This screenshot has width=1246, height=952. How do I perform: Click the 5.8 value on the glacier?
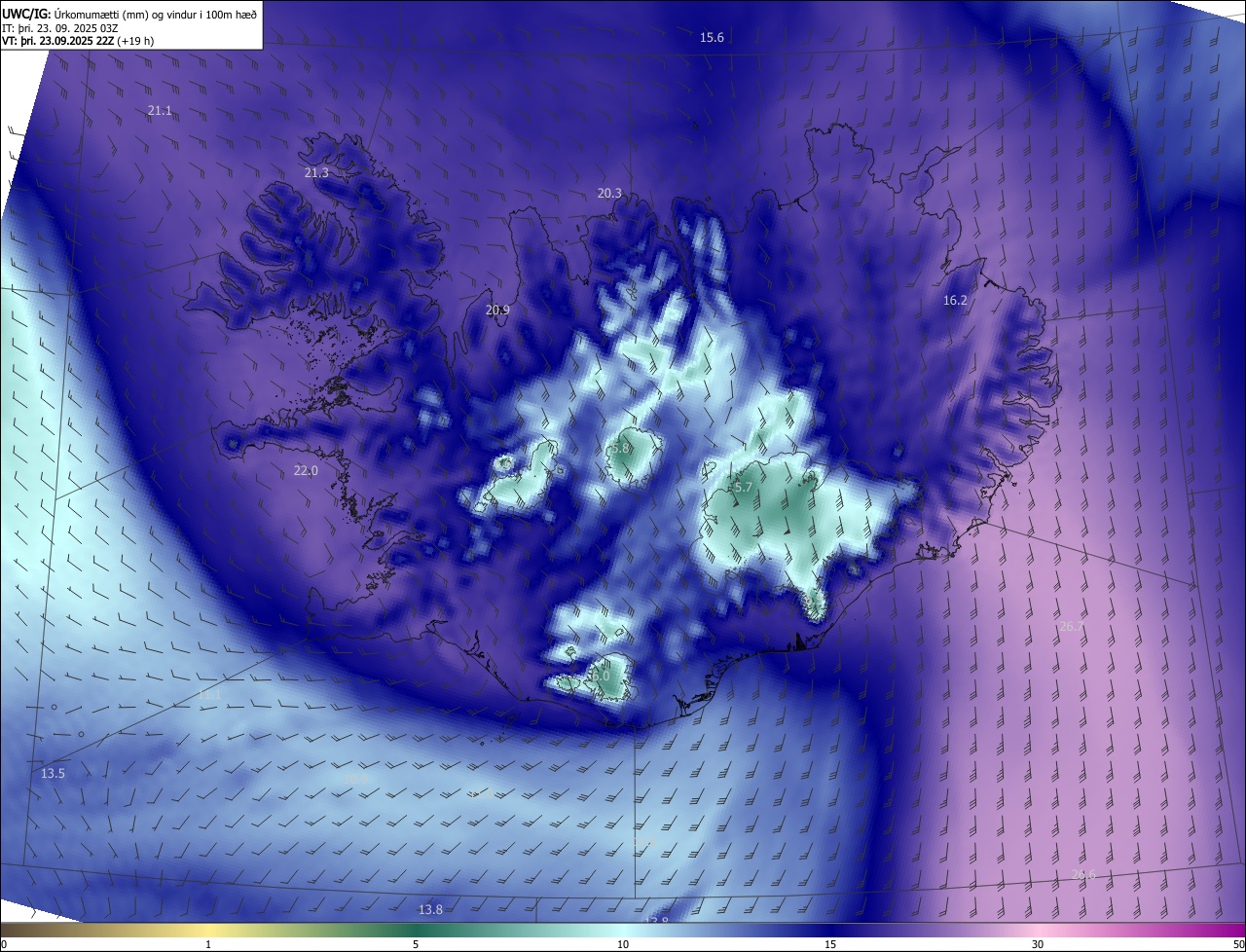(620, 449)
